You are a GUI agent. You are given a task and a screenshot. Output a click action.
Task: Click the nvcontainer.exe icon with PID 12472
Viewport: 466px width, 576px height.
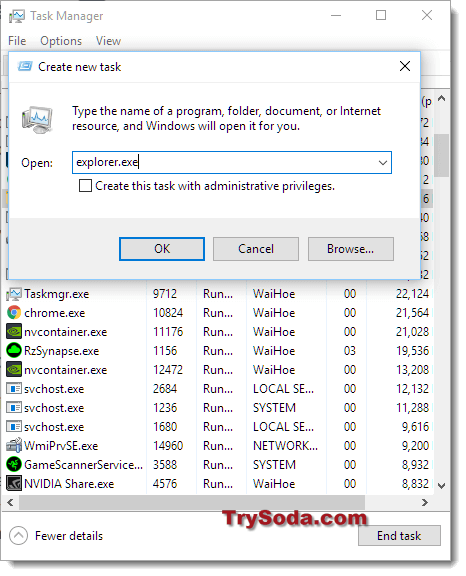14,370
